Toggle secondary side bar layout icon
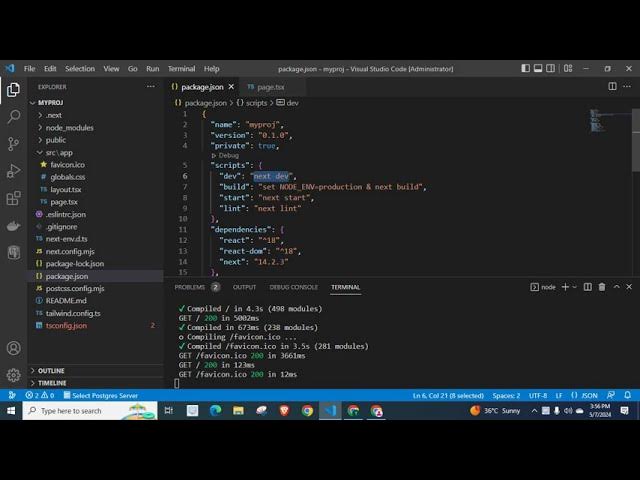 [551, 69]
